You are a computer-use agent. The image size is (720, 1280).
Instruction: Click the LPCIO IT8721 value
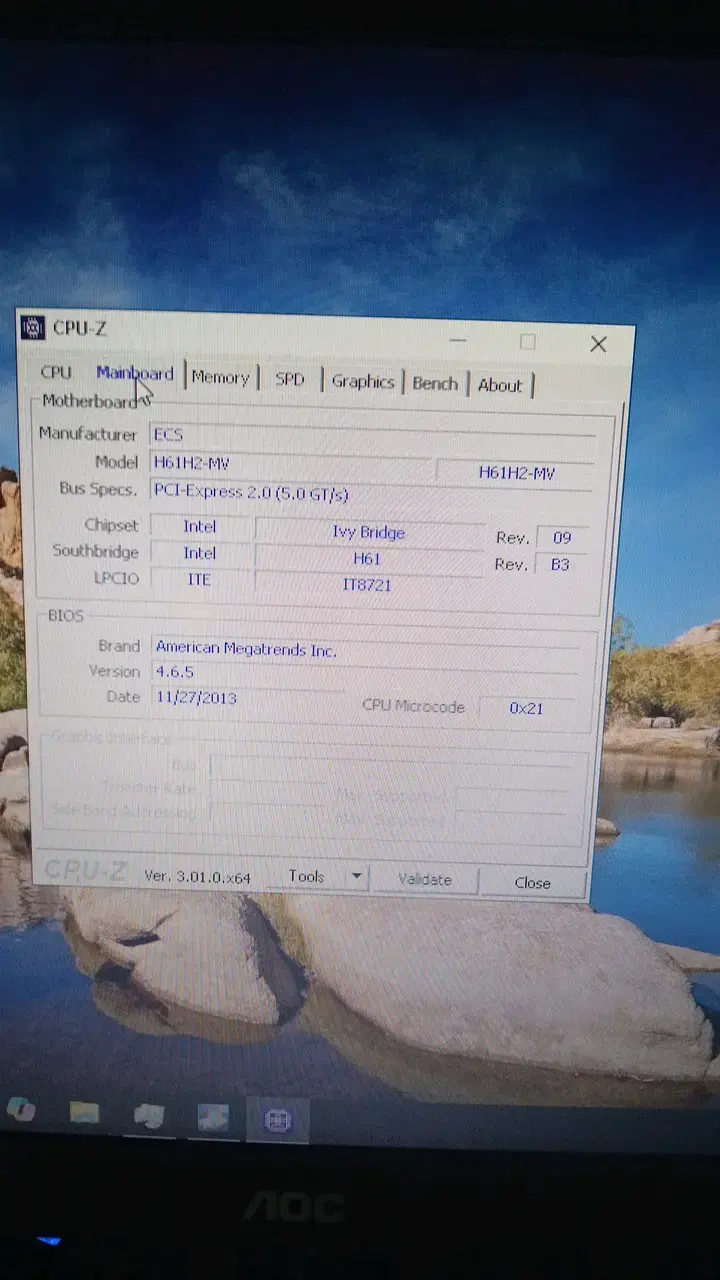coord(367,584)
